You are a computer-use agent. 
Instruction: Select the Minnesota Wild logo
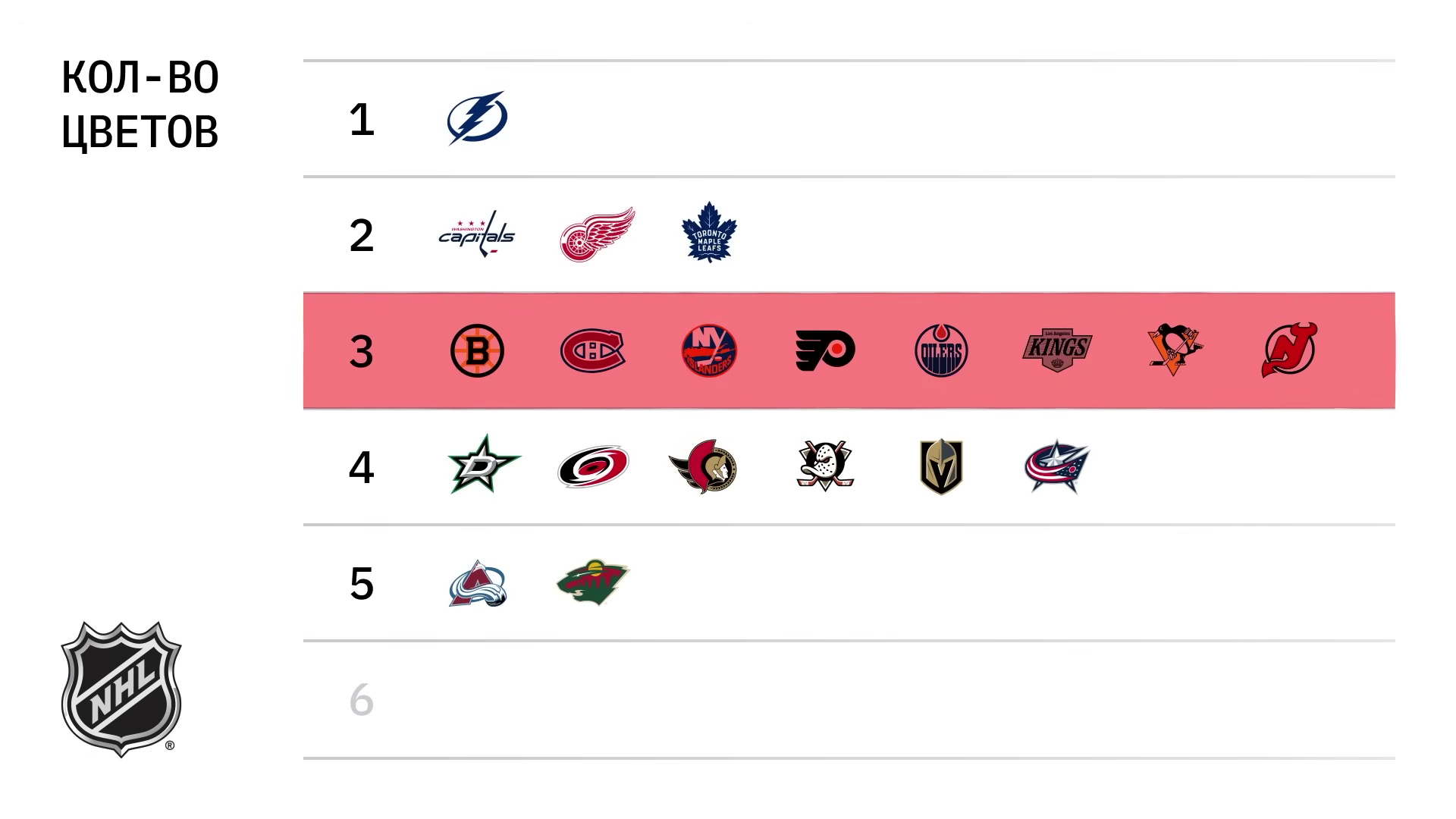pyautogui.click(x=593, y=582)
